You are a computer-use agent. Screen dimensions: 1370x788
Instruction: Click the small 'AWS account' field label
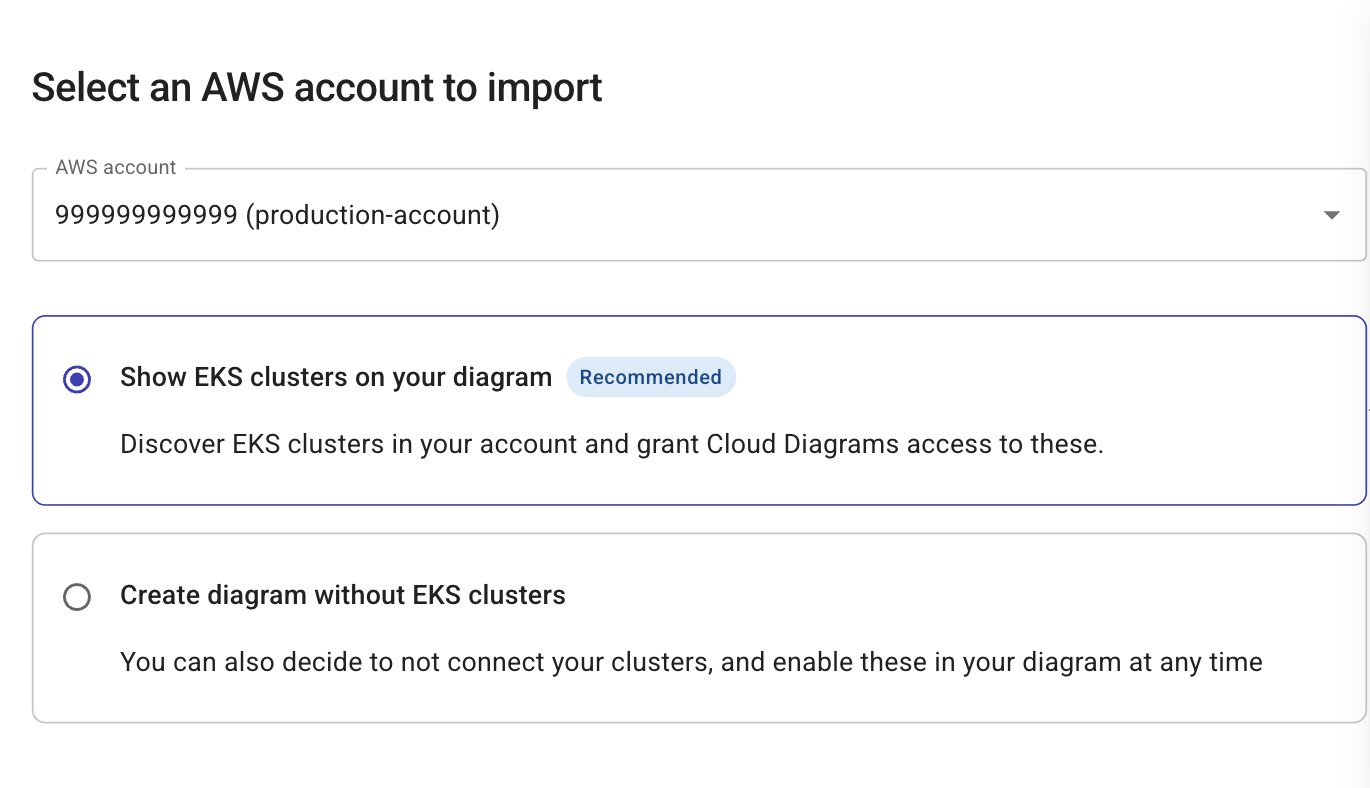116,168
